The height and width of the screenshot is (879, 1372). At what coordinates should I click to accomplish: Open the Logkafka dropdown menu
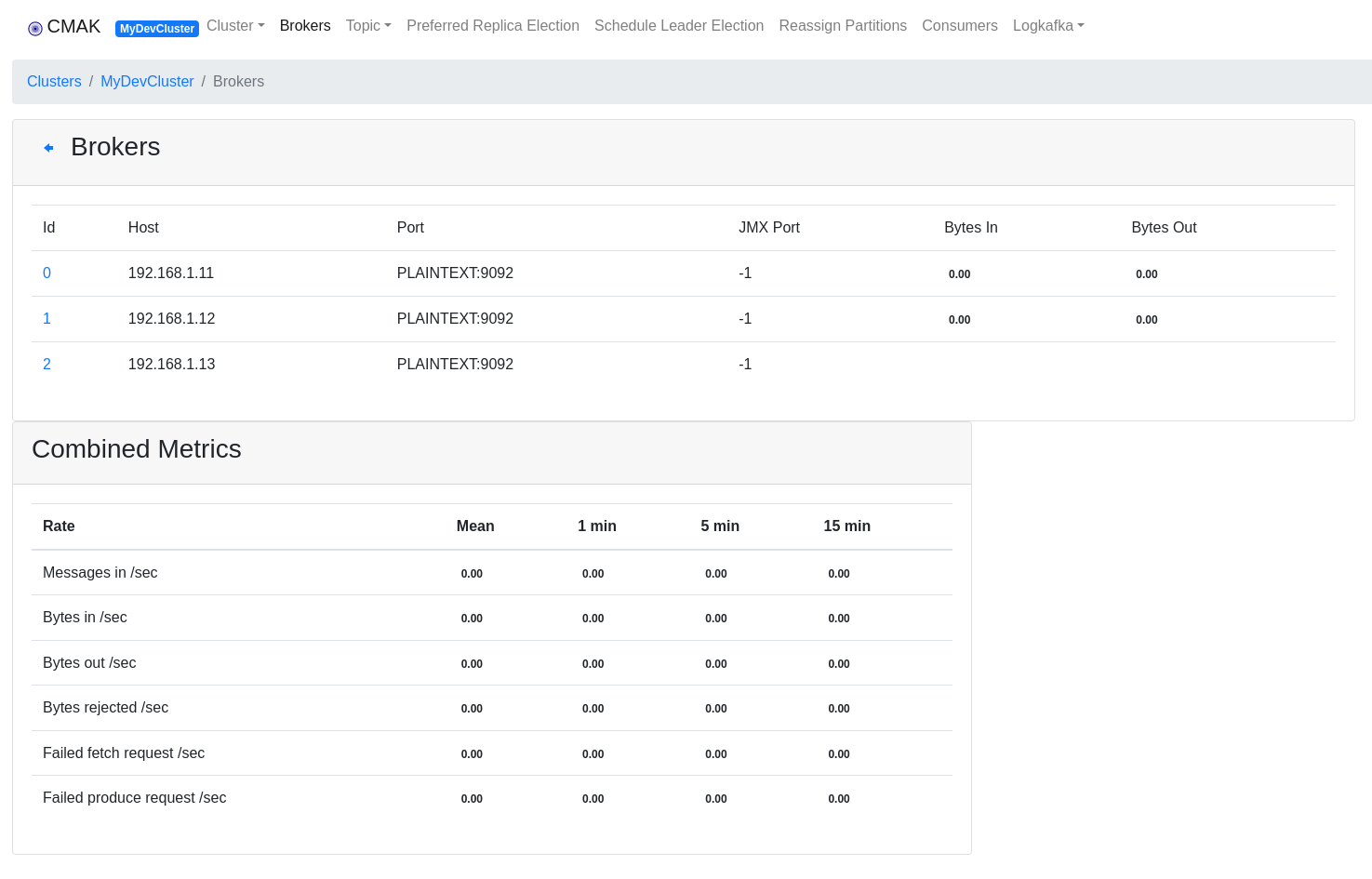pyautogui.click(x=1048, y=26)
